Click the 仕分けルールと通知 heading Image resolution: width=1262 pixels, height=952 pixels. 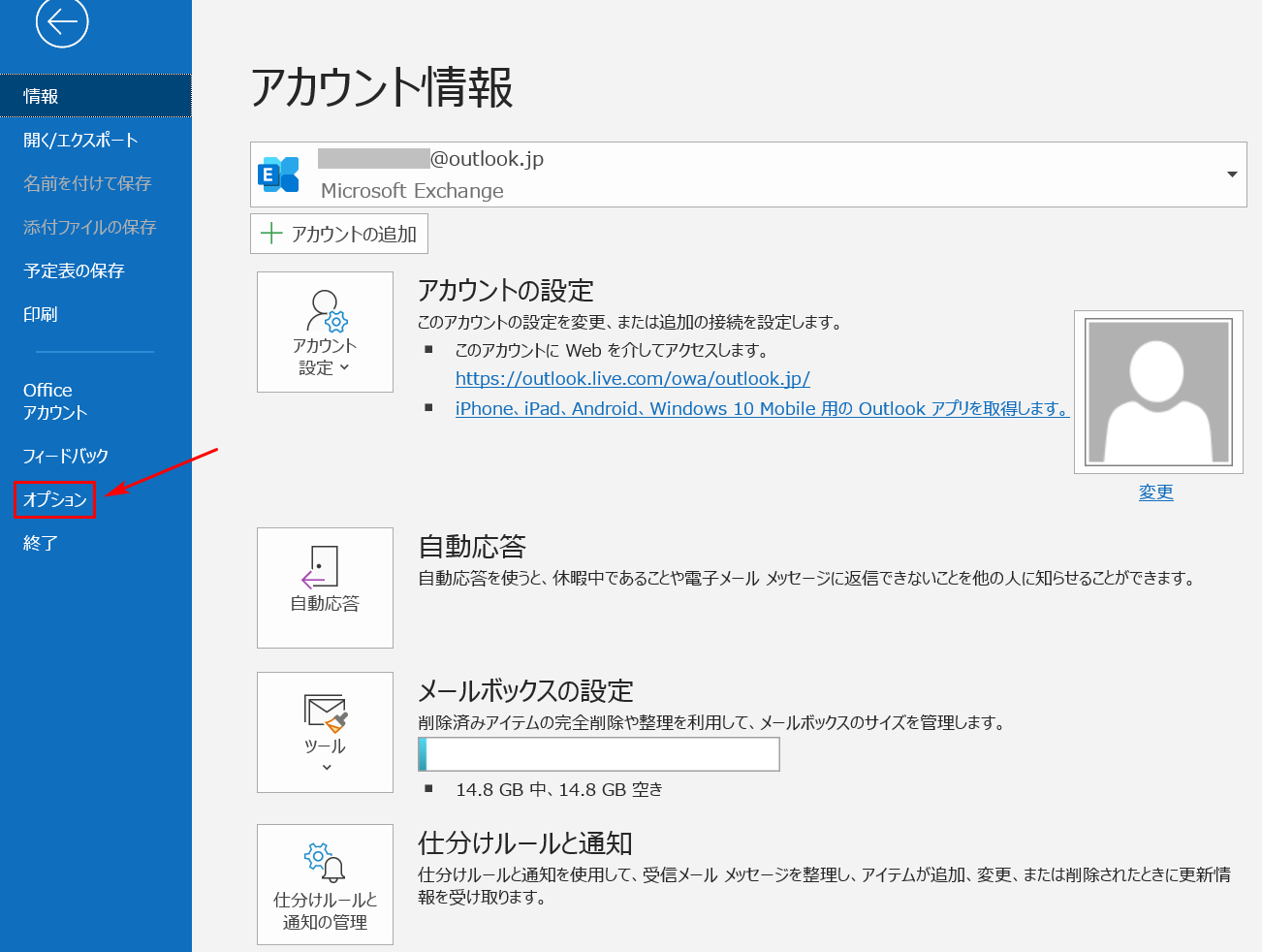(525, 842)
